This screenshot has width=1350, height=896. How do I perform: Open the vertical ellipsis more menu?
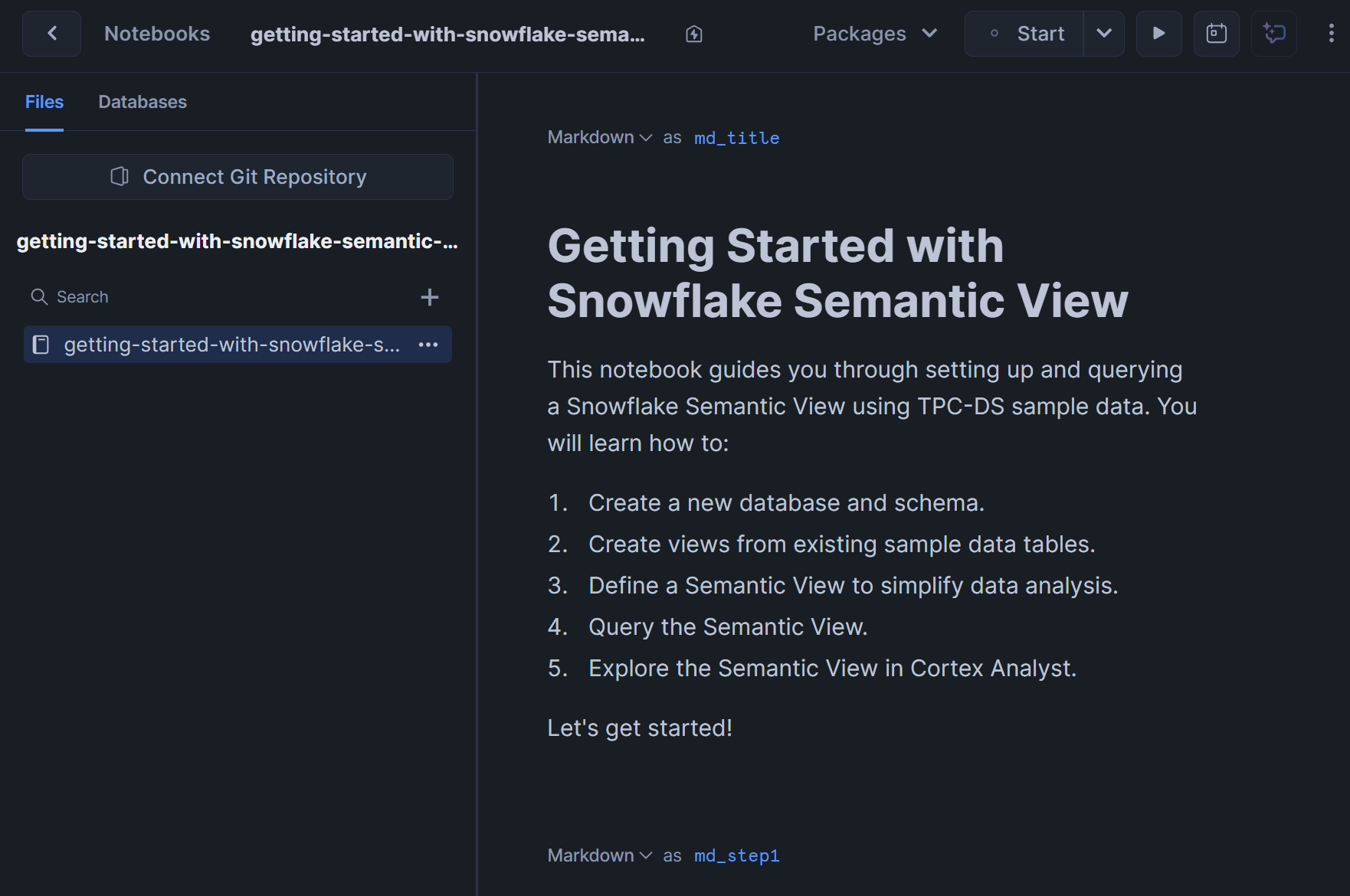click(1331, 34)
